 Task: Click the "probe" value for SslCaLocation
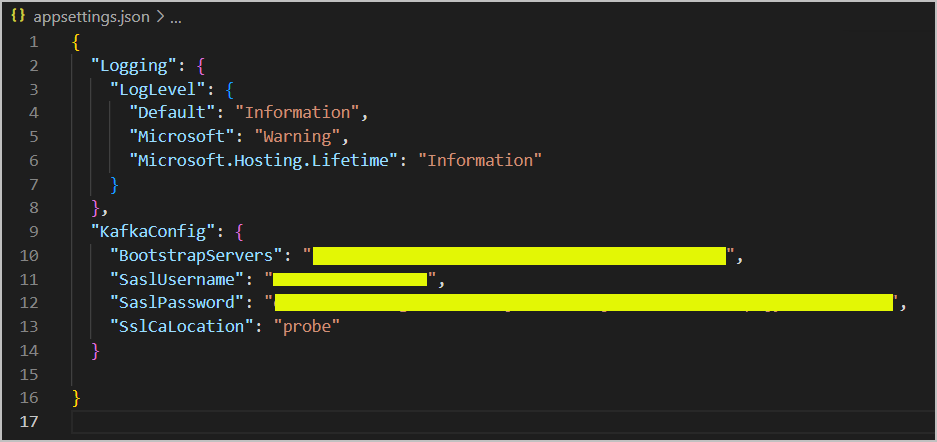pyautogui.click(x=307, y=326)
